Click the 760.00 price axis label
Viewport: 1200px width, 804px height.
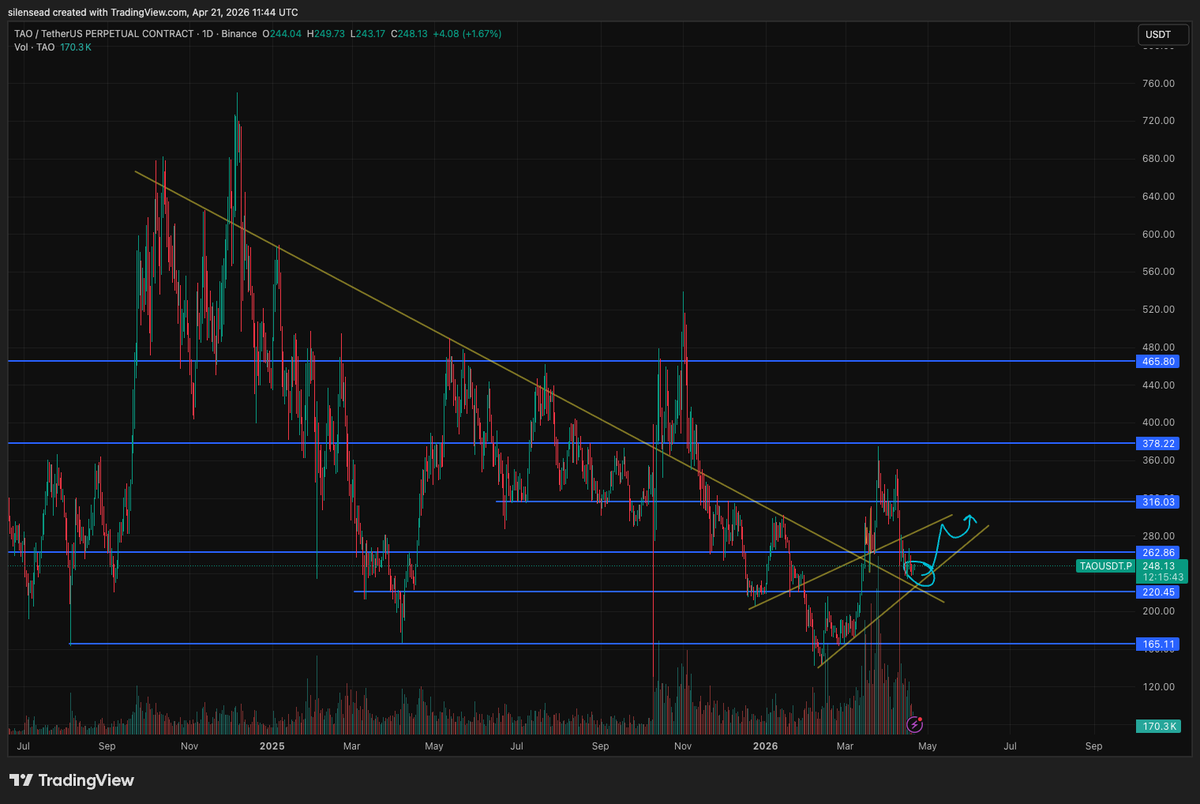tap(1158, 83)
